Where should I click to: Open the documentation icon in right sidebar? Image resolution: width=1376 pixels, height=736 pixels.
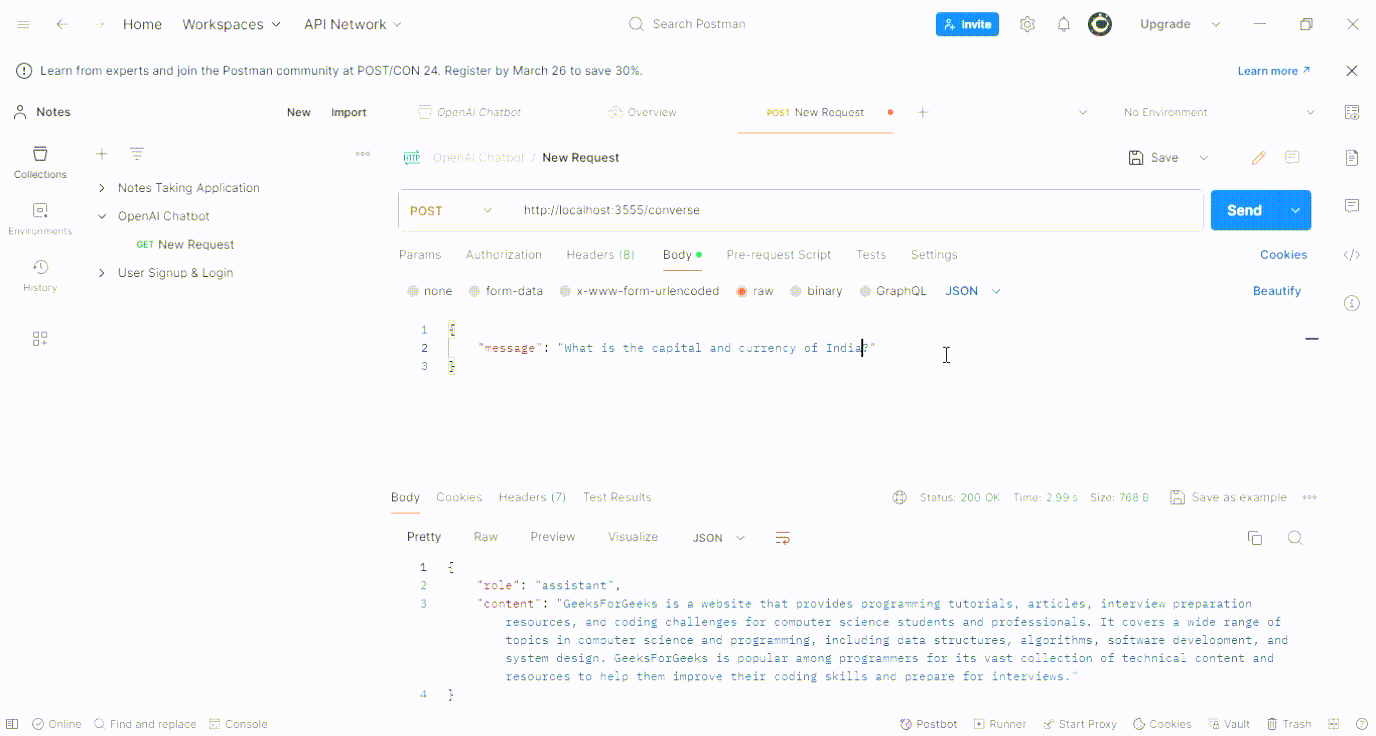[x=1352, y=158]
